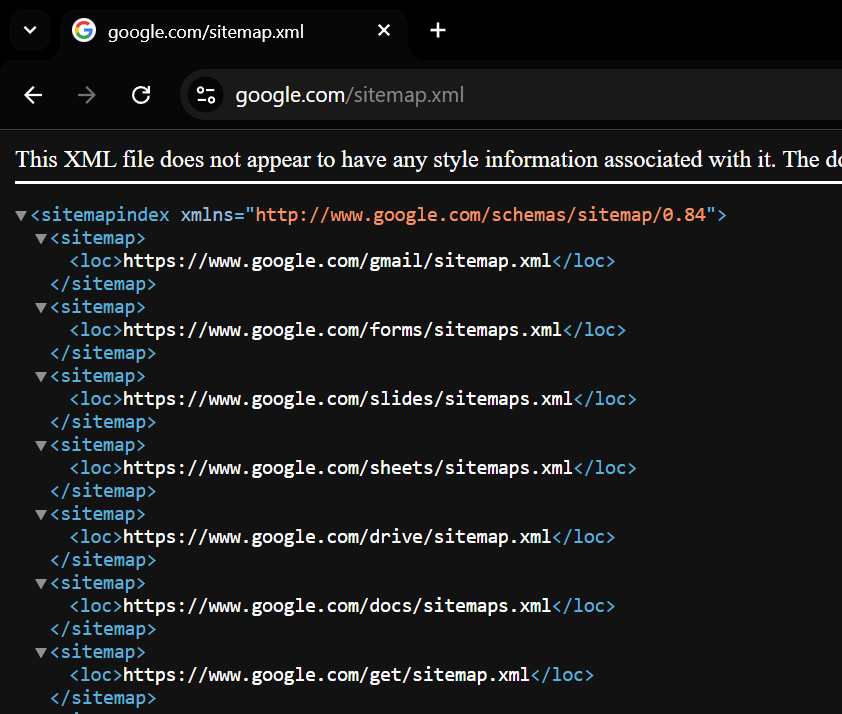Screen dimensions: 842x714
Task: Click the docs/sitemaps.xml loc URL text
Action: pyautogui.click(x=337, y=606)
